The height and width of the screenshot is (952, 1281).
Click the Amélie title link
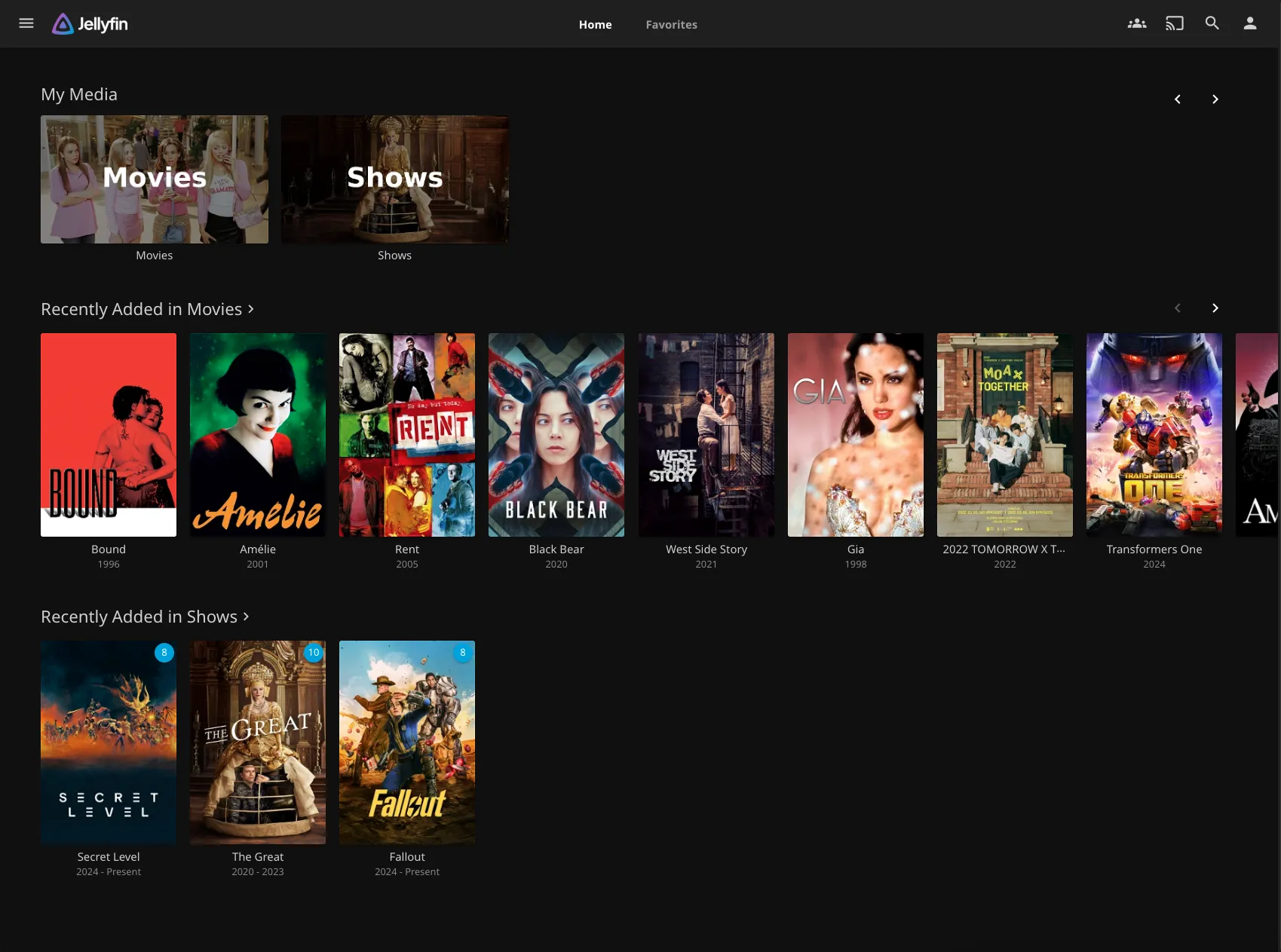[258, 549]
